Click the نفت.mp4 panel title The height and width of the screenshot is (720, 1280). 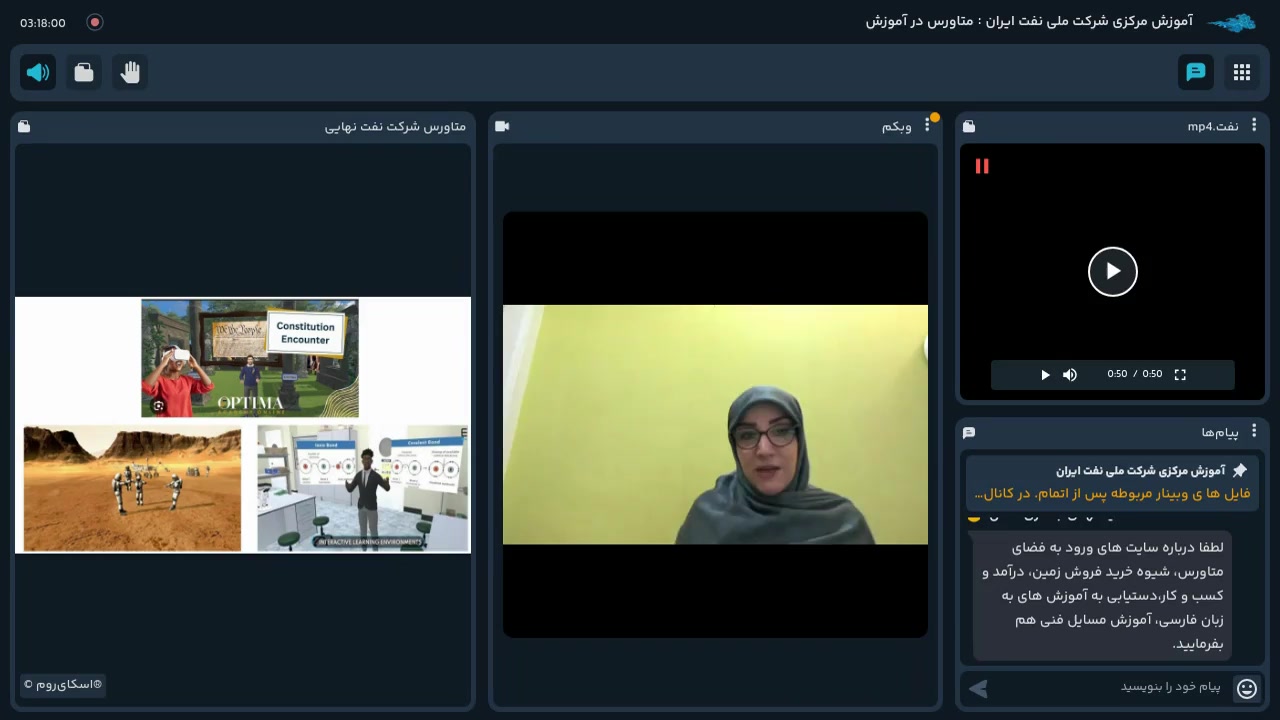[1213, 126]
